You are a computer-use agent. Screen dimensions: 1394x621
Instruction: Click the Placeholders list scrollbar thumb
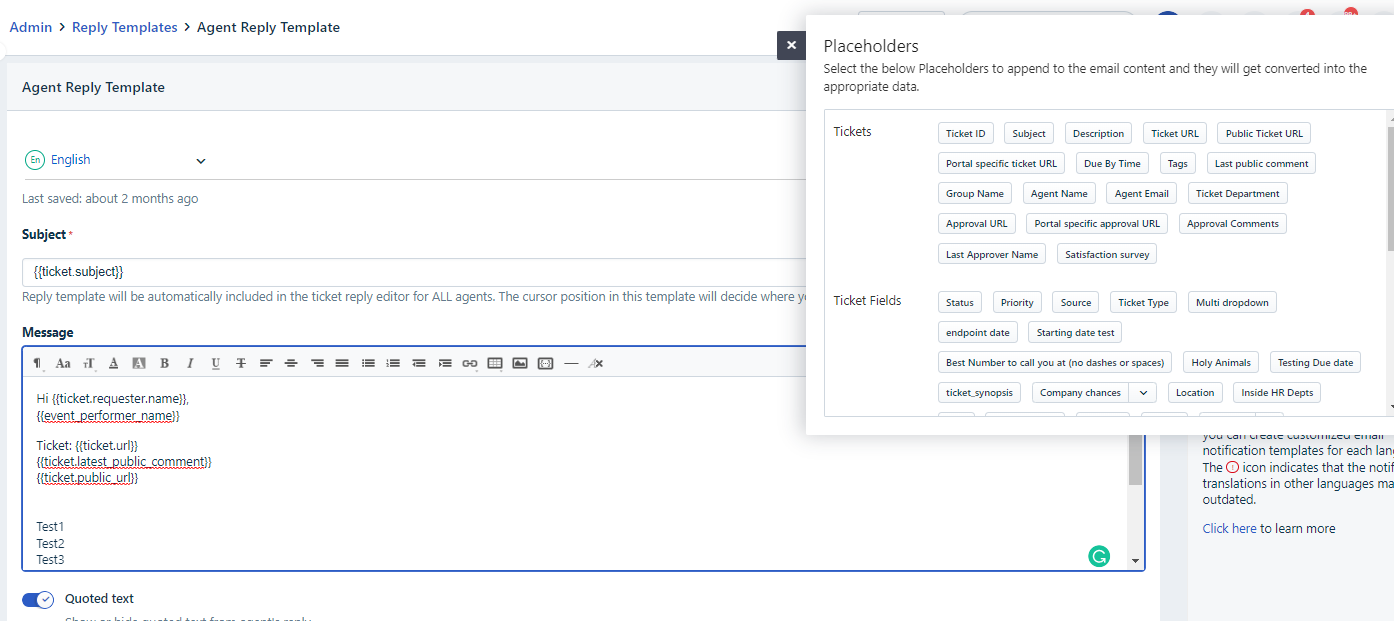coord(1390,188)
